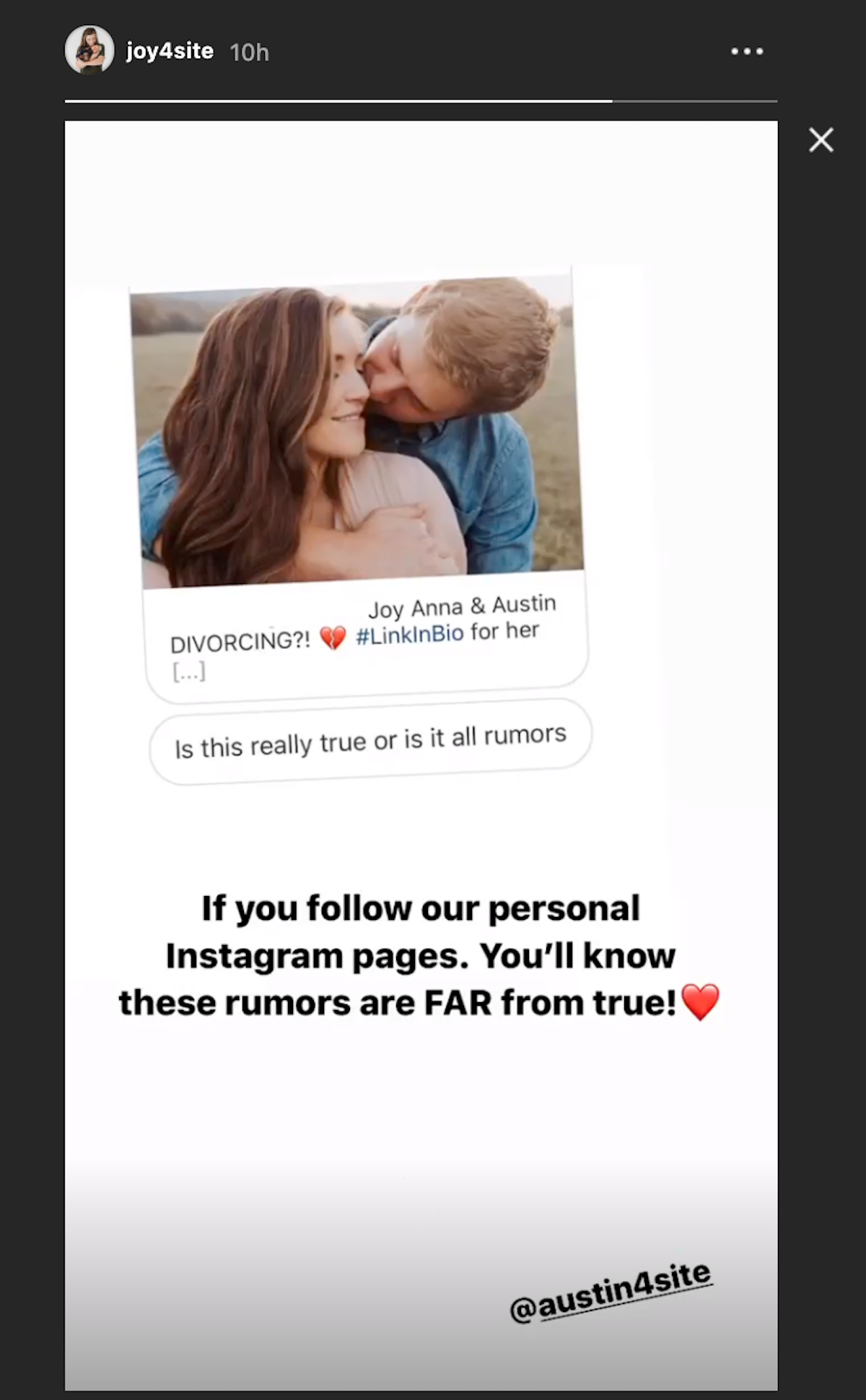Open the @austin4site mention
This screenshot has height=1400, width=866.
(x=611, y=1292)
